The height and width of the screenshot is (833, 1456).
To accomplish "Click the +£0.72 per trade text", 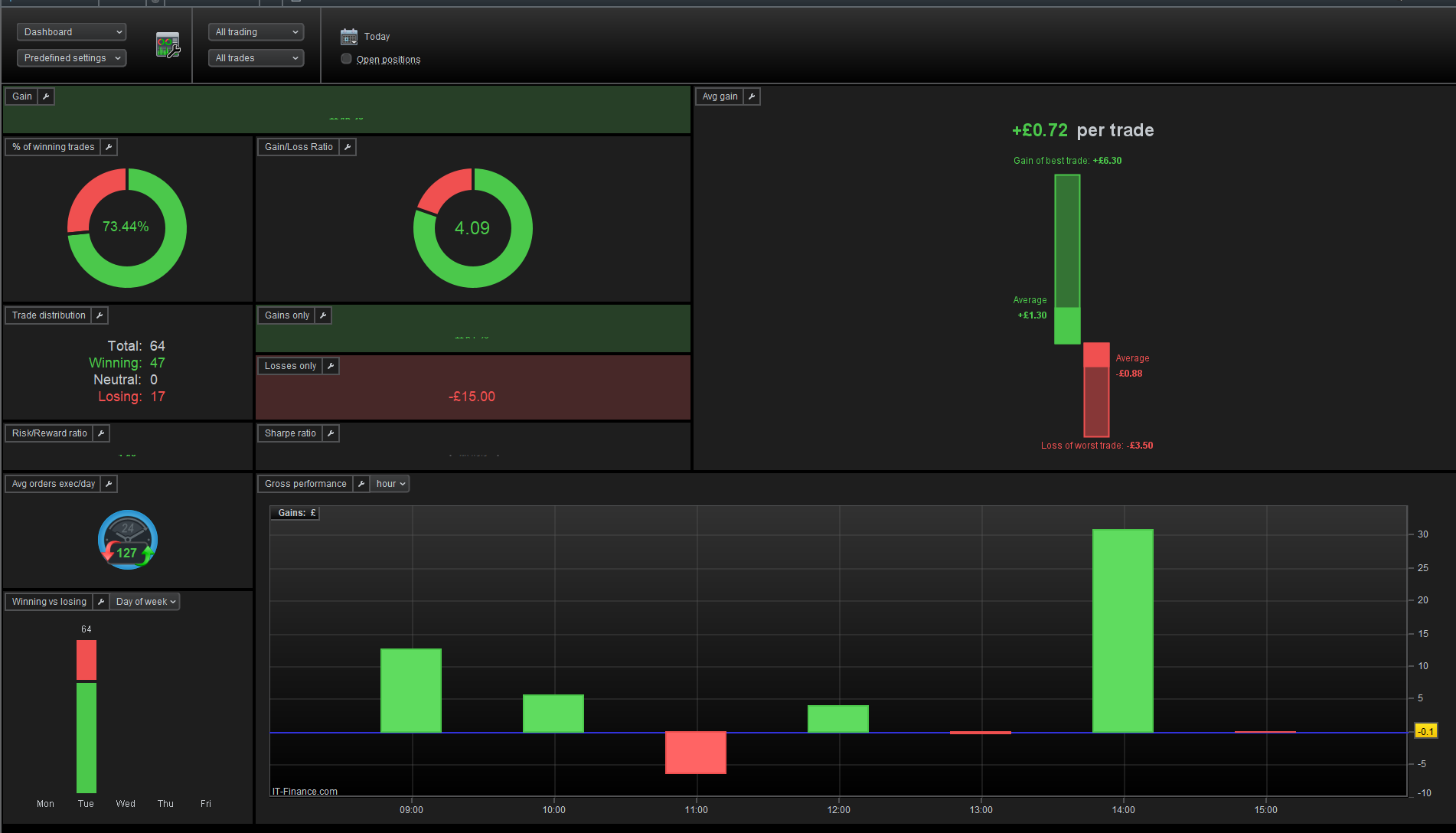I will click(1082, 130).
